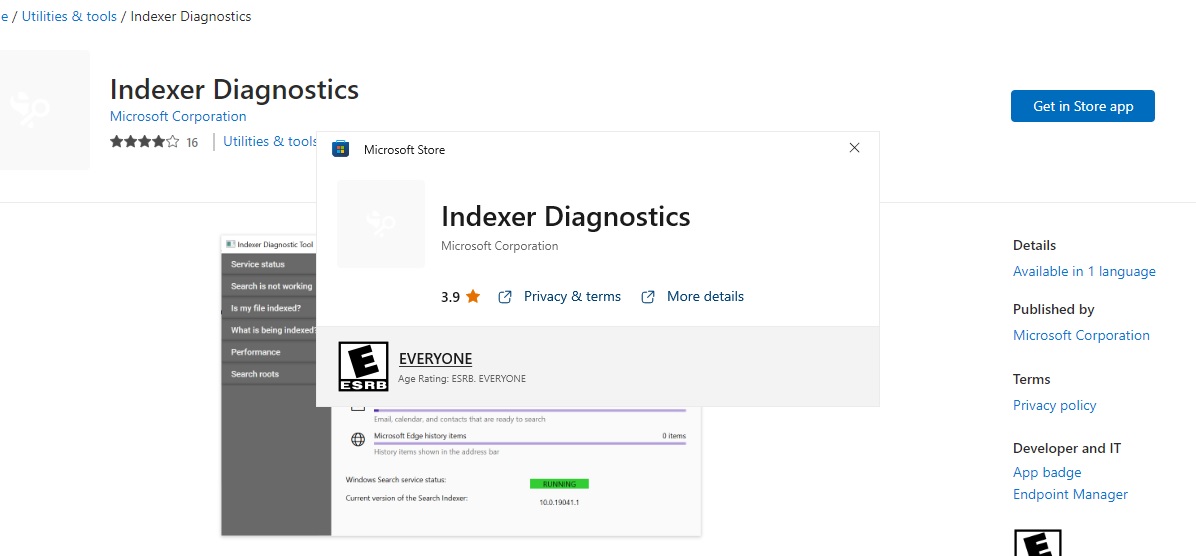
Task: Click the version number 10.0.19041.1
Action: (x=559, y=502)
